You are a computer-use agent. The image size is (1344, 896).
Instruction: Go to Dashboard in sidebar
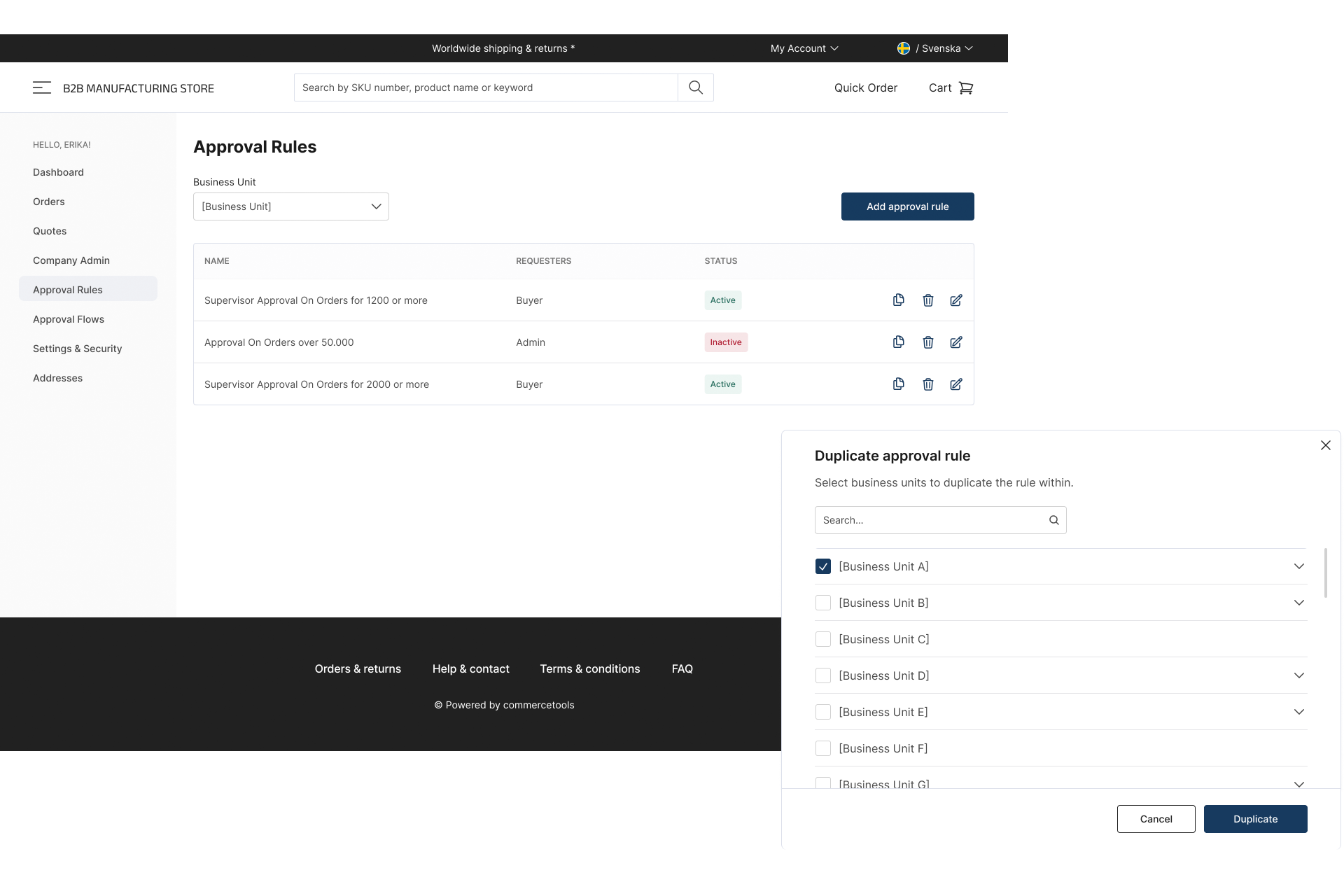[x=58, y=172]
